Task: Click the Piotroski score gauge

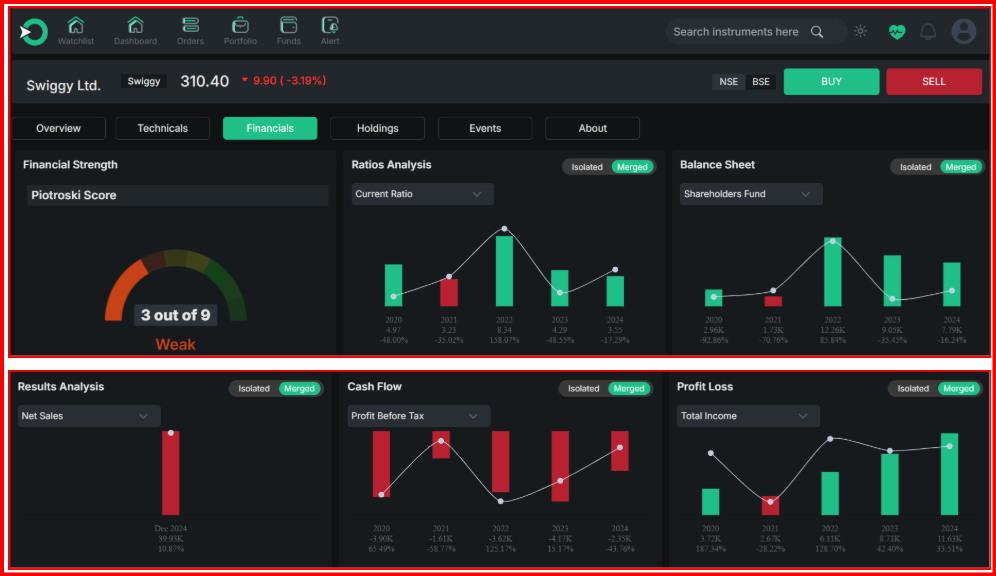Action: tap(175, 284)
